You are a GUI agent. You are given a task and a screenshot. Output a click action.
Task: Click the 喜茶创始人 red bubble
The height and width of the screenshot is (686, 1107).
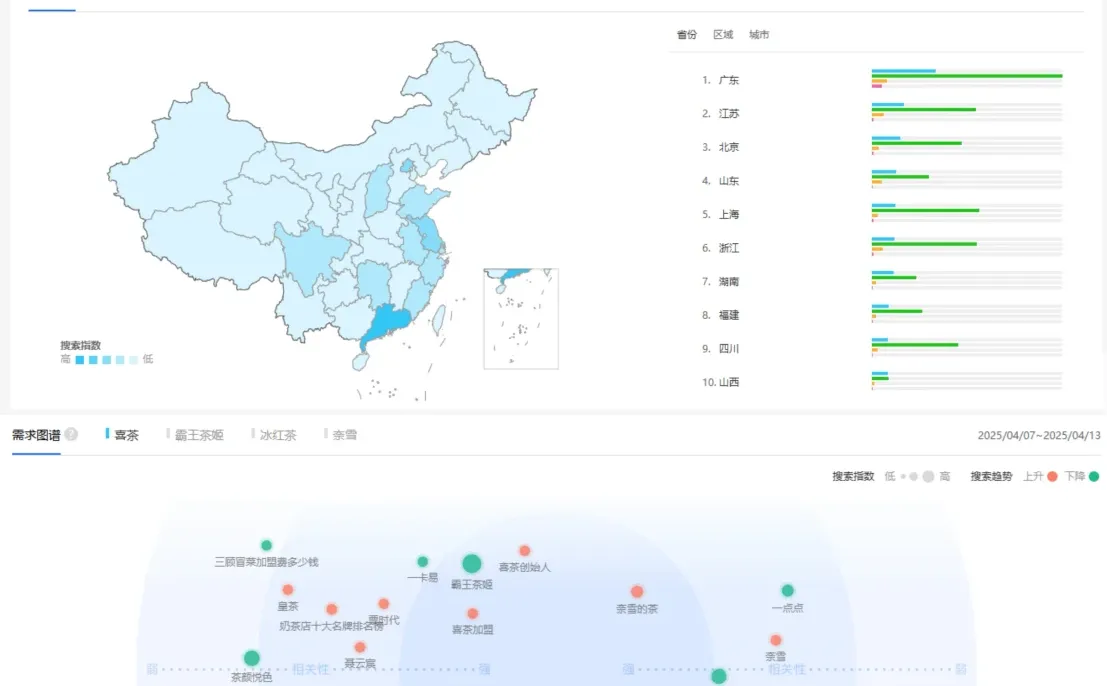(525, 550)
